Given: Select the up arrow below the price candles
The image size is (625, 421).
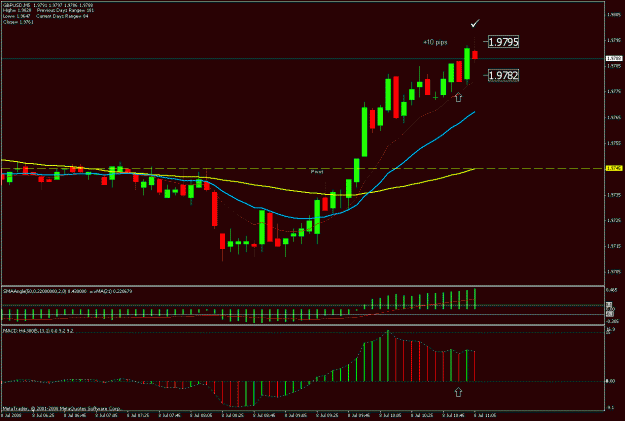Looking at the screenshot, I should tap(458, 97).
